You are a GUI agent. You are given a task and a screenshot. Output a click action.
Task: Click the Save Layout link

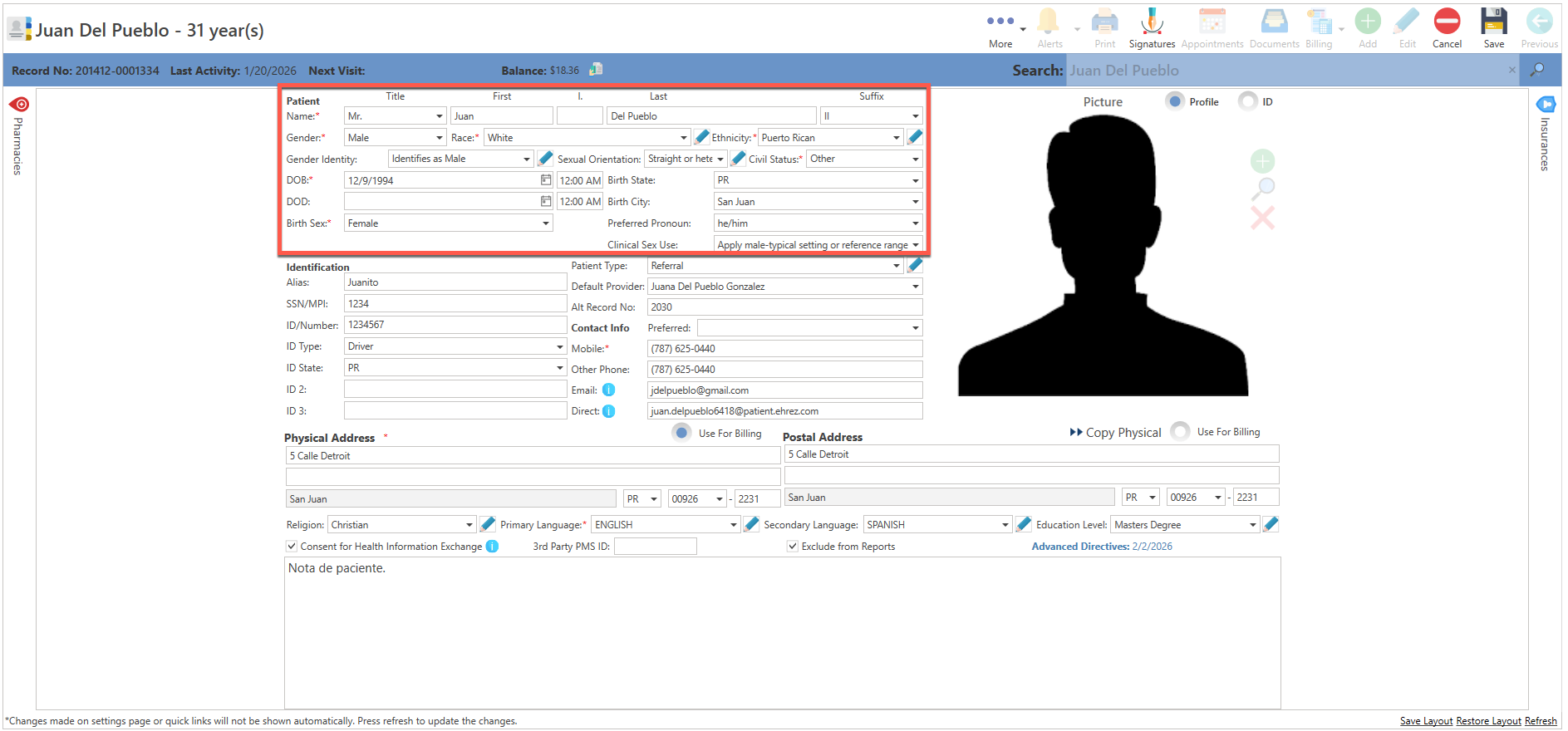point(1426,720)
